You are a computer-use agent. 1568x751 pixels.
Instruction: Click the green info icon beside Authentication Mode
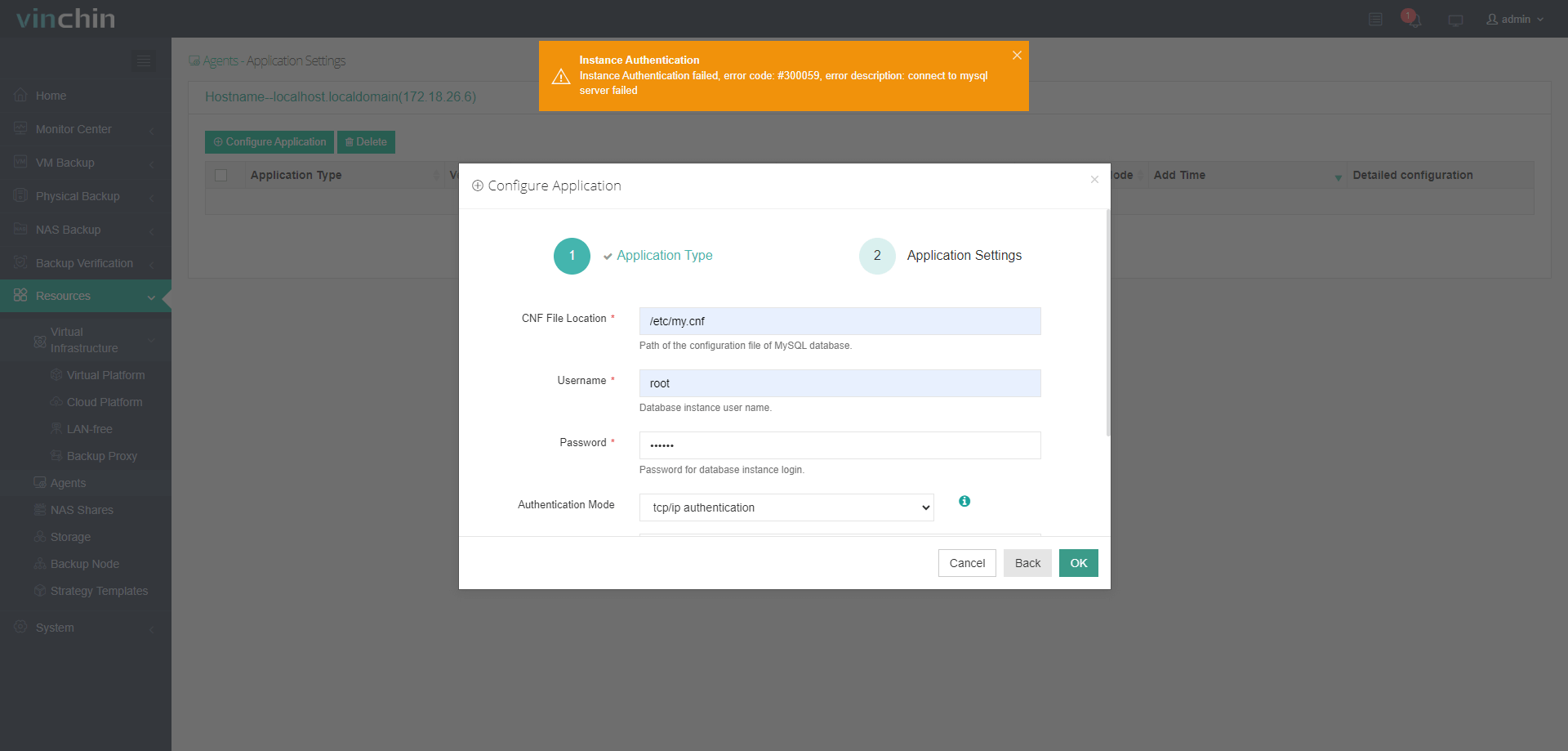tap(964, 501)
